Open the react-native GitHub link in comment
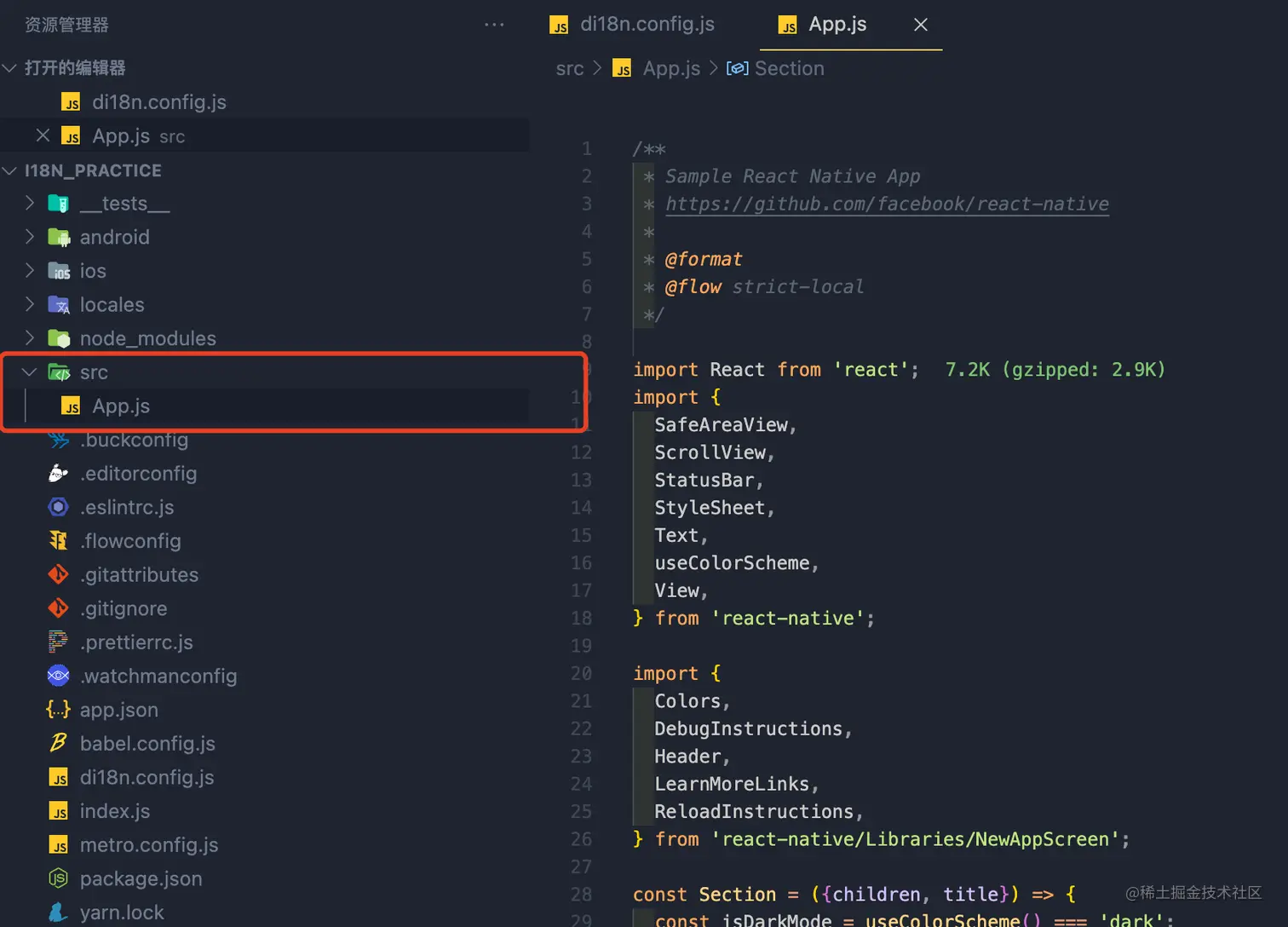The width and height of the screenshot is (1288, 927). pyautogui.click(x=887, y=204)
